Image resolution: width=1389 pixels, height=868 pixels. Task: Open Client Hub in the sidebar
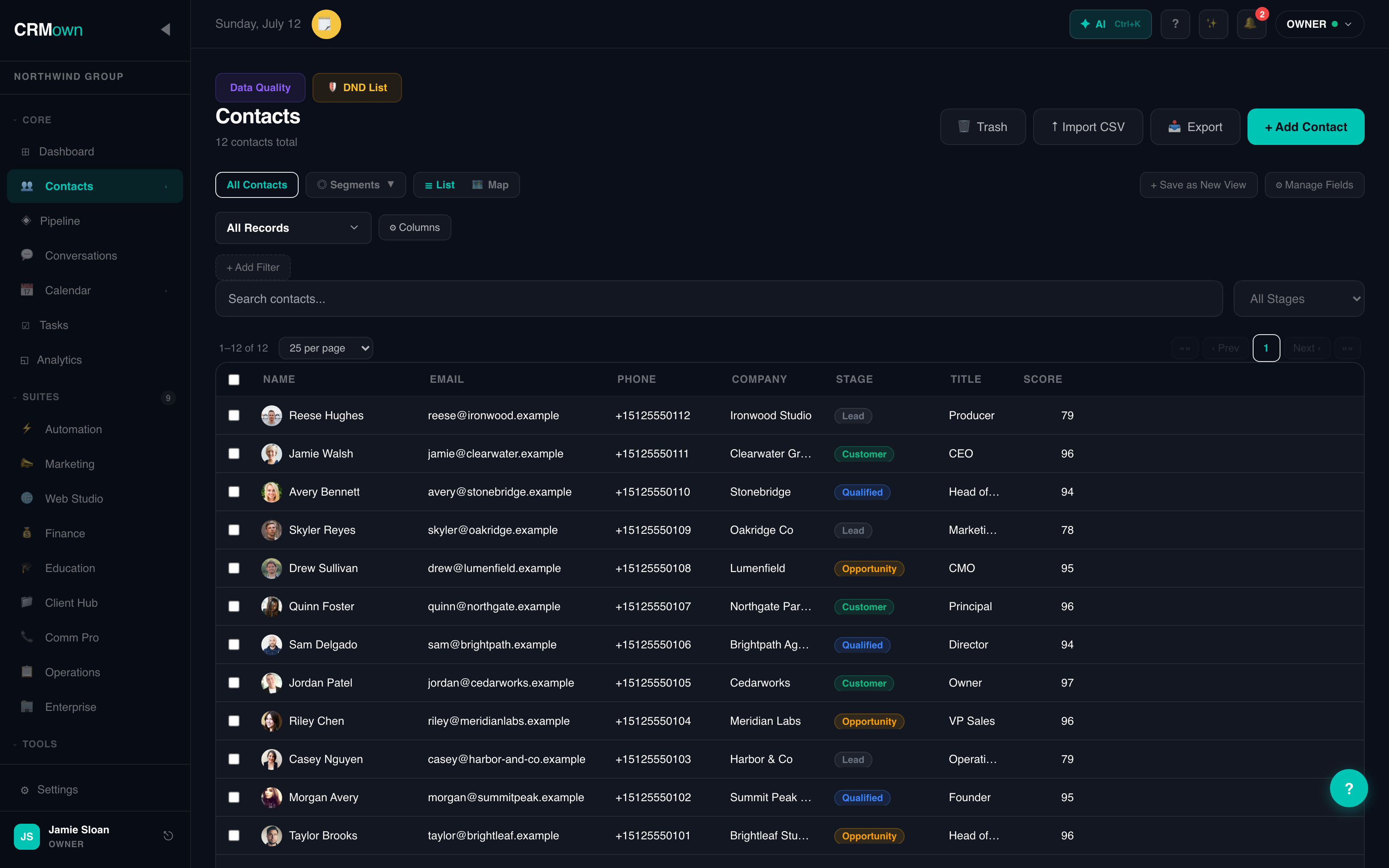pyautogui.click(x=95, y=603)
